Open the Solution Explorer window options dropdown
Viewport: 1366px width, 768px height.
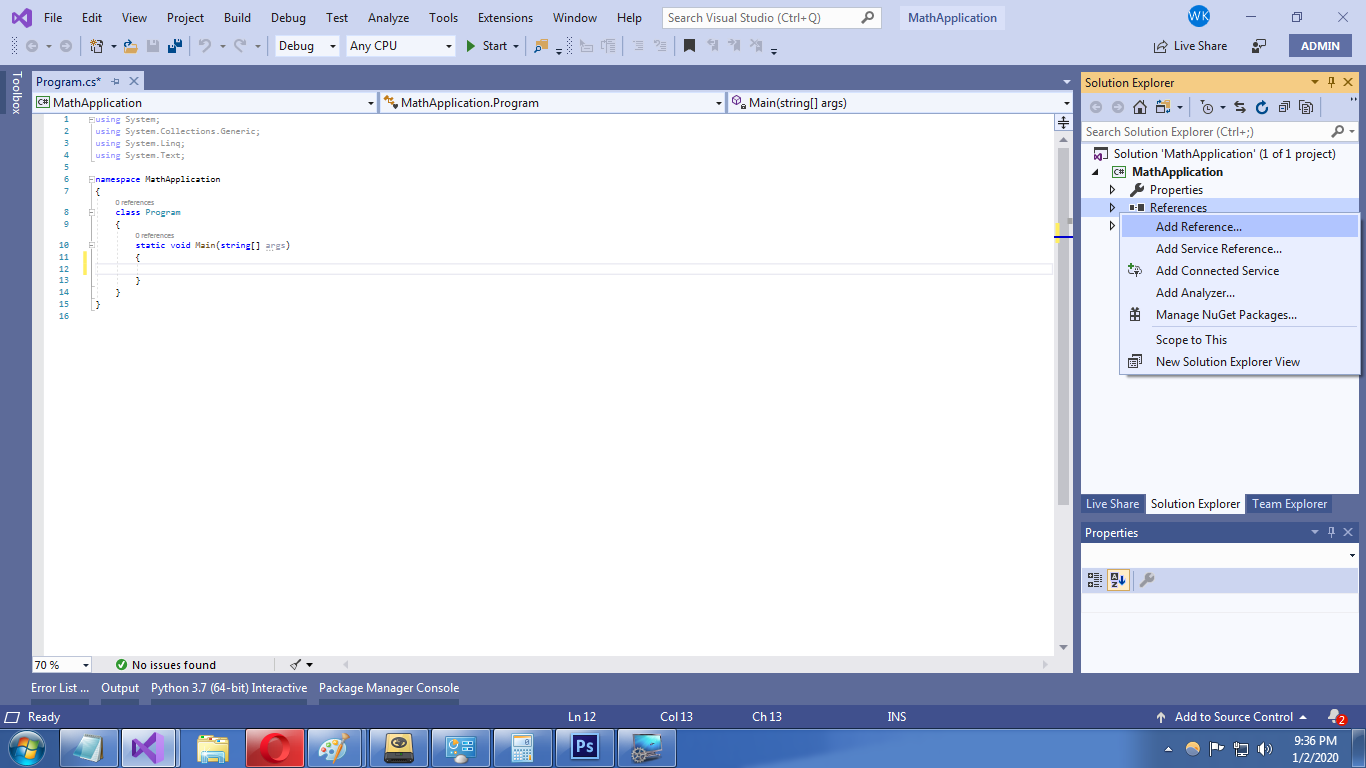(x=1315, y=83)
